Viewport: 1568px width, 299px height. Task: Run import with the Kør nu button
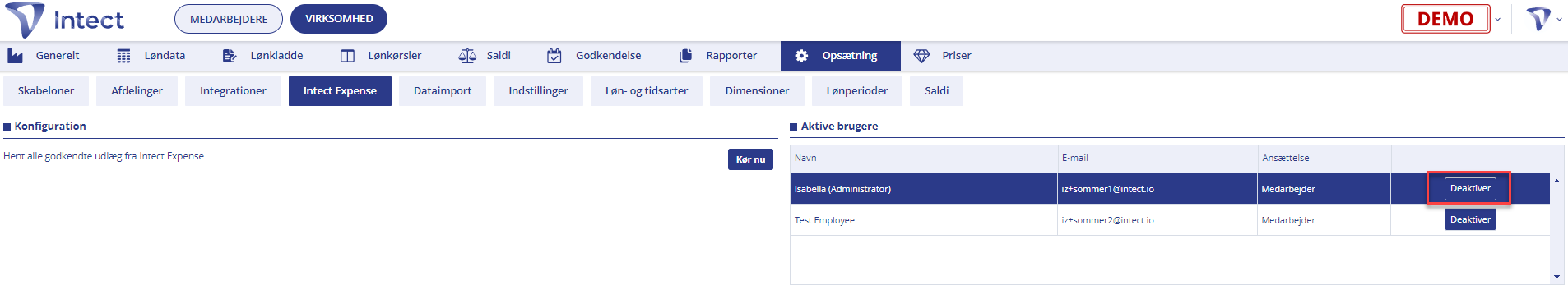tap(750, 159)
